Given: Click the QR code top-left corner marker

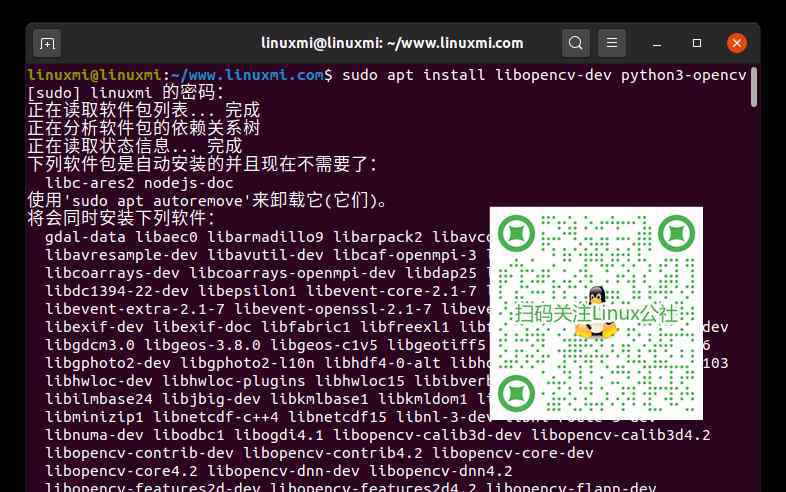Looking at the screenshot, I should (516, 235).
